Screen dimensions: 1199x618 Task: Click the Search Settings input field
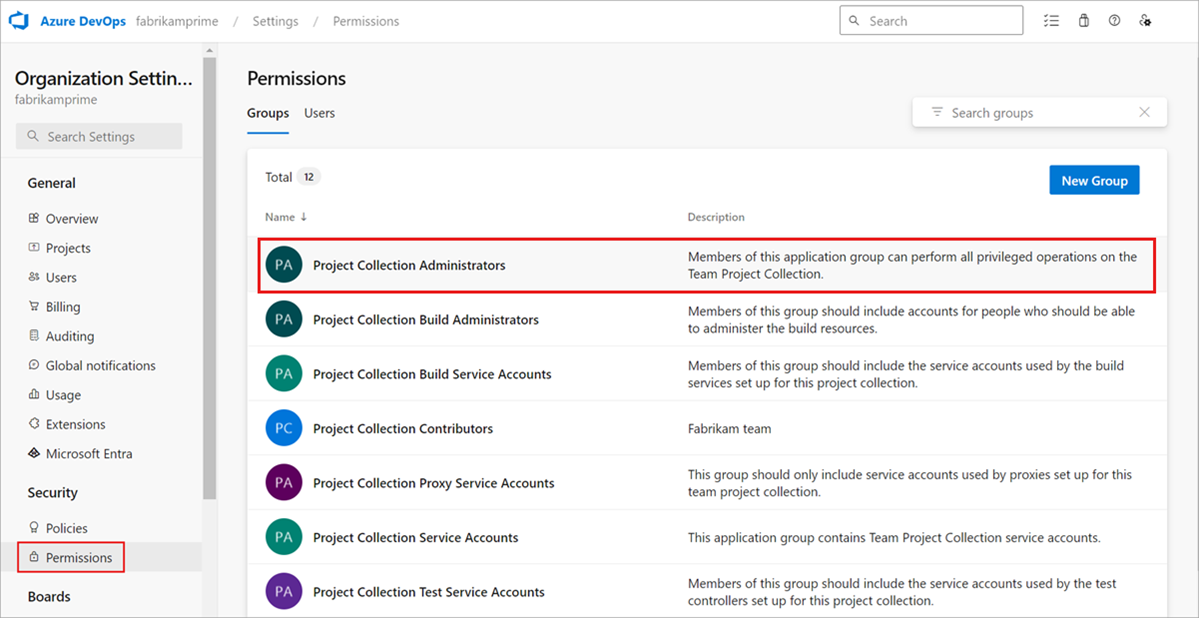[x=99, y=136]
